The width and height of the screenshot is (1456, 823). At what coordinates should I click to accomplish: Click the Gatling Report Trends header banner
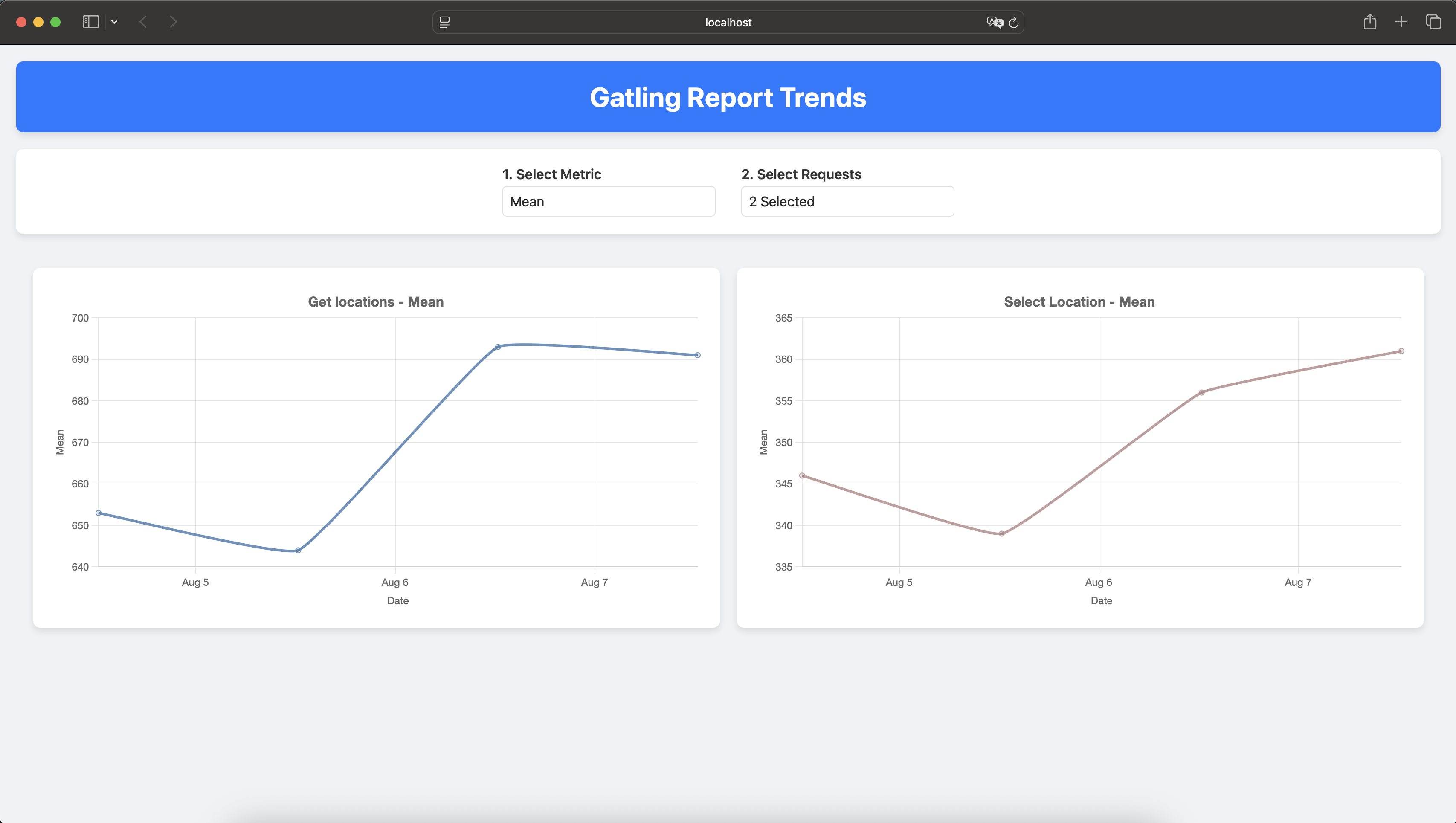(728, 97)
